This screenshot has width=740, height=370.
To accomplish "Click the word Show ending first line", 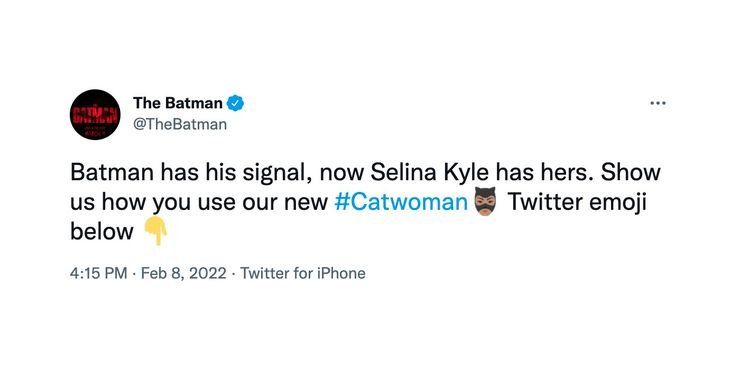I will click(631, 173).
